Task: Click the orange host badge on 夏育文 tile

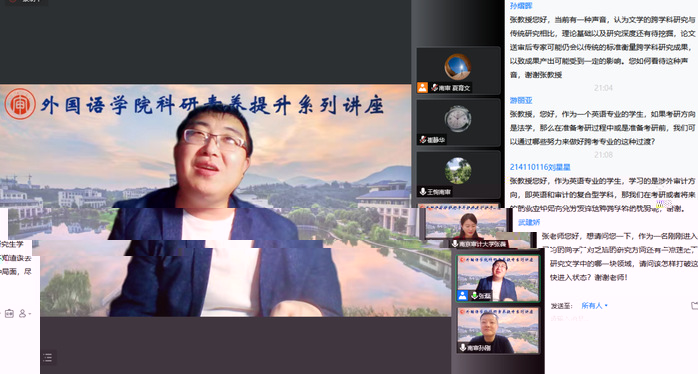Action: pos(422,88)
